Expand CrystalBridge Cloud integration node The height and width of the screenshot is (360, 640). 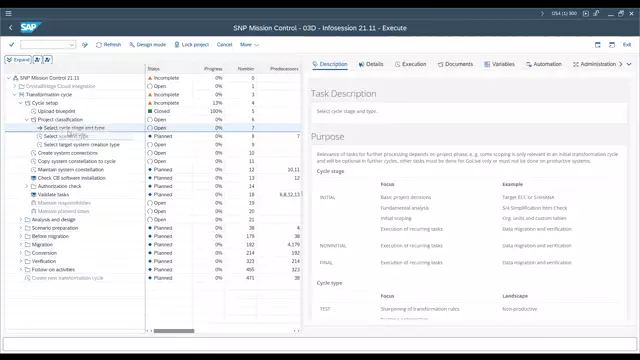point(15,86)
